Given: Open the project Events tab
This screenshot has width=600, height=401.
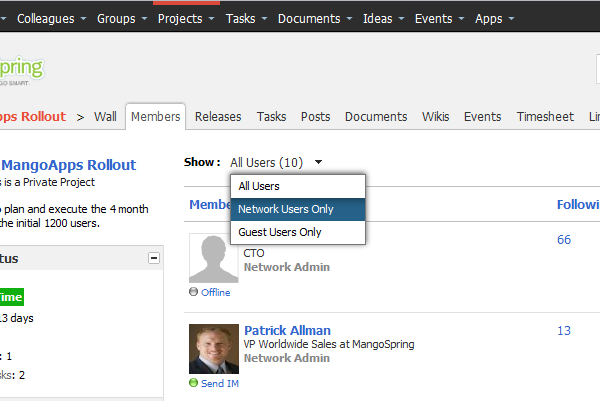Looking at the screenshot, I should point(483,117).
